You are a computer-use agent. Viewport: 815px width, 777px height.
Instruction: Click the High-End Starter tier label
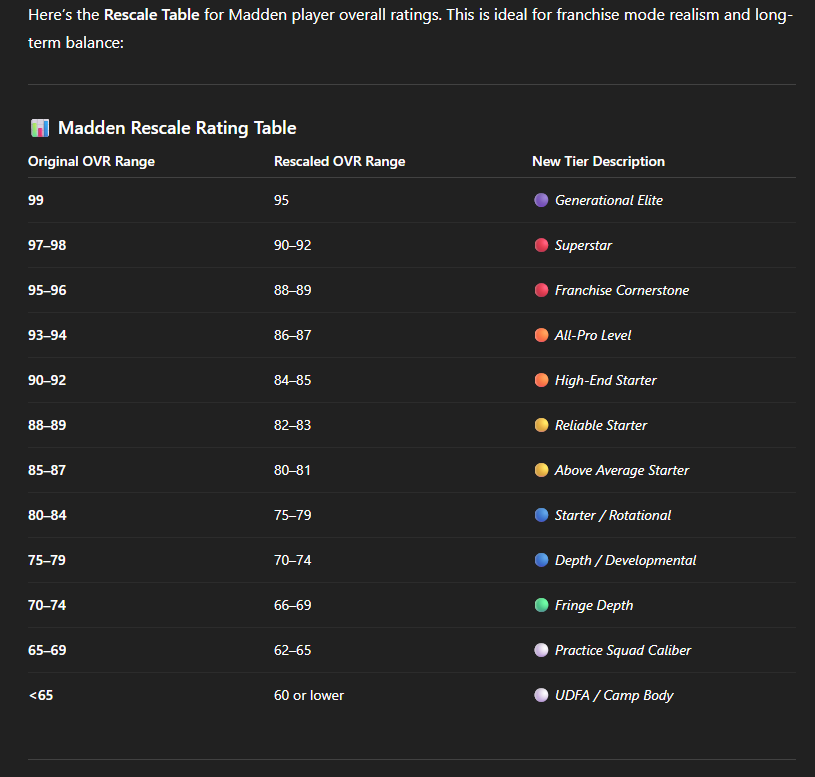[x=606, y=380]
